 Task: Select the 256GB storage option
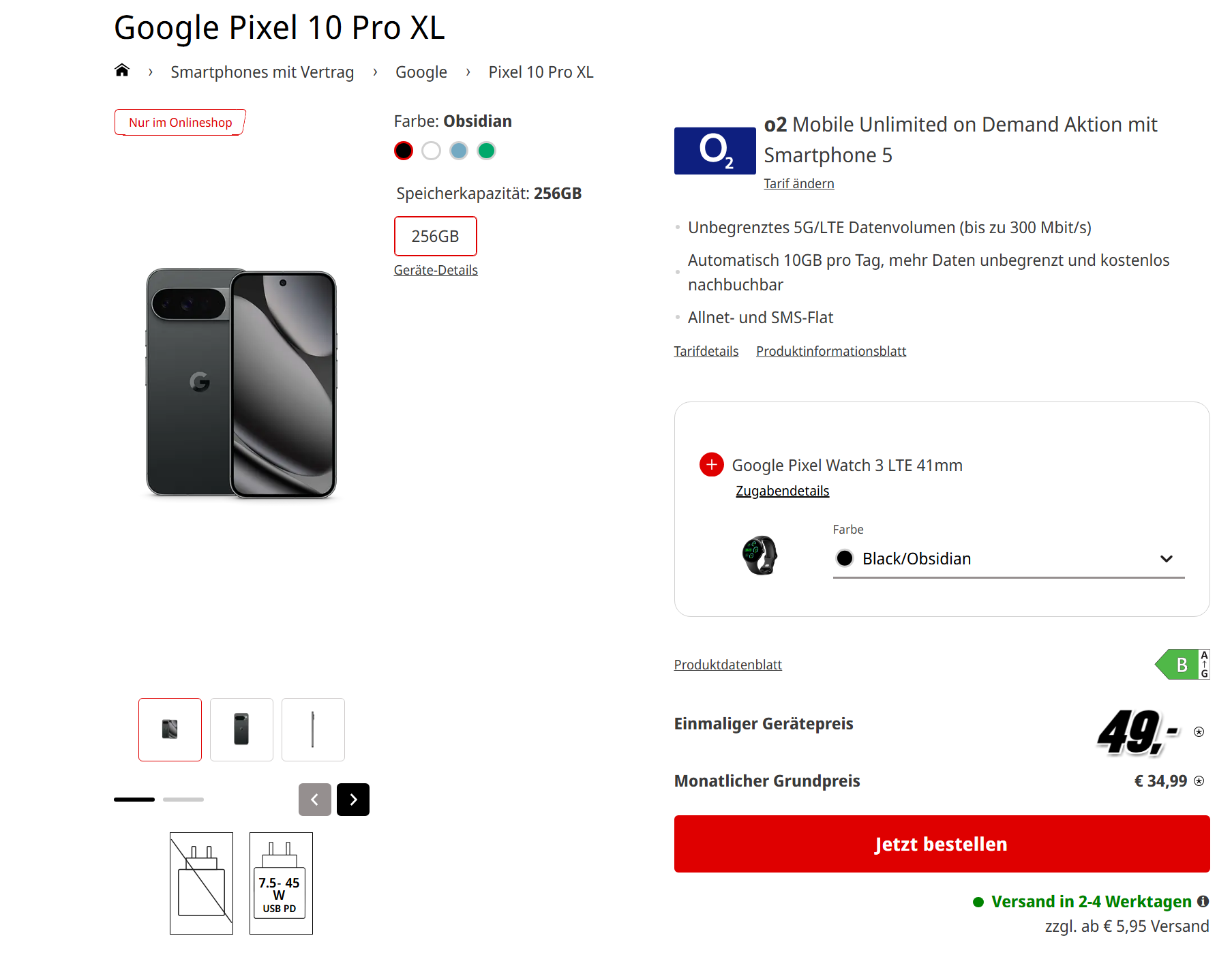[x=435, y=237]
